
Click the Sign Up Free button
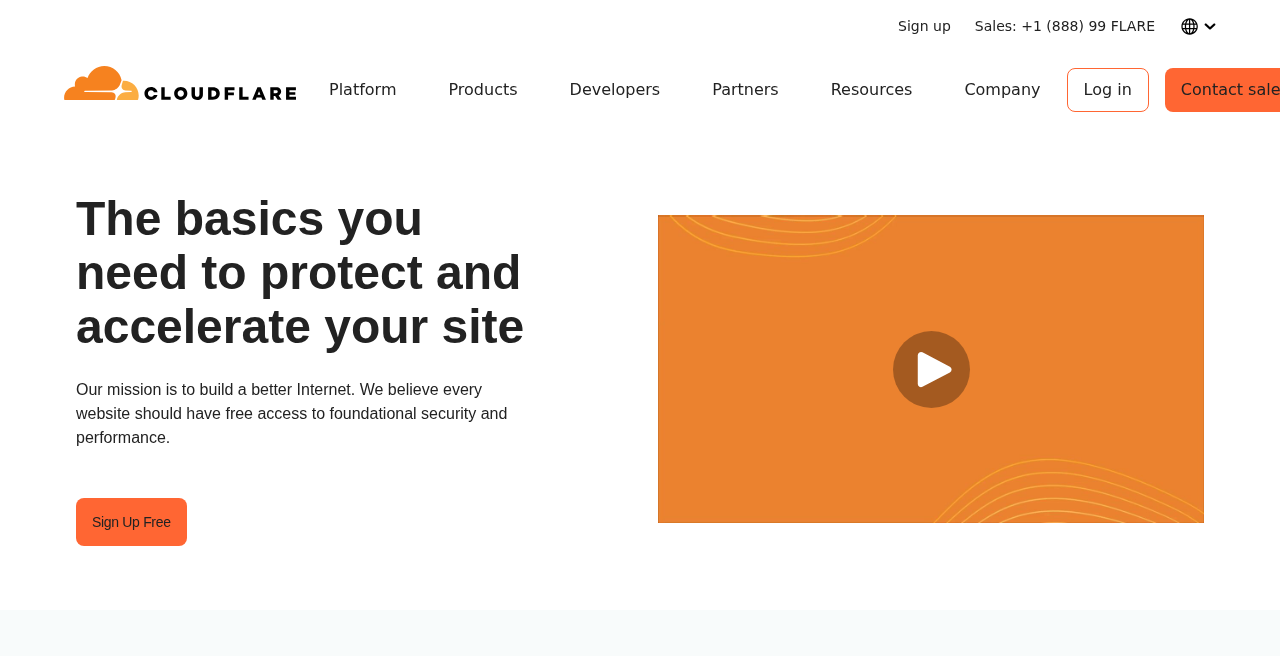tap(131, 522)
